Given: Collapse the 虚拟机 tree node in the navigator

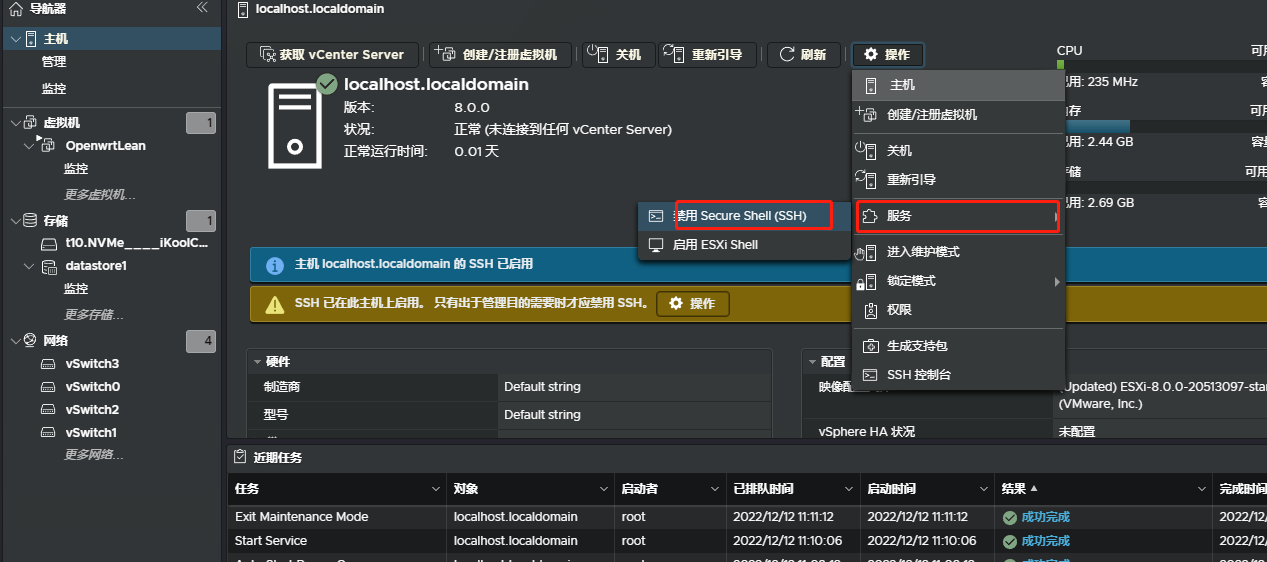Looking at the screenshot, I should click(15, 123).
